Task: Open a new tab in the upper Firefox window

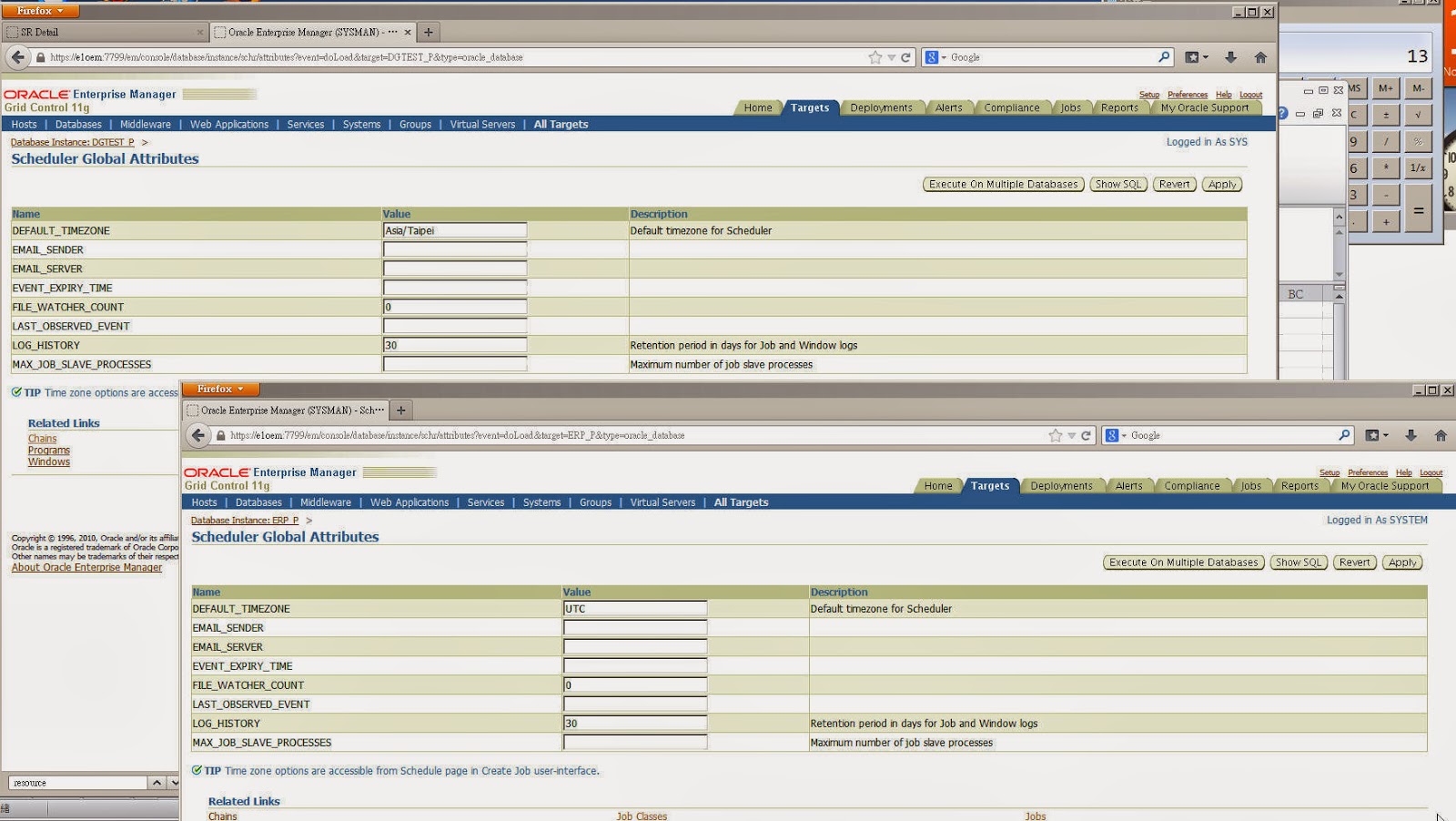Action: click(429, 32)
